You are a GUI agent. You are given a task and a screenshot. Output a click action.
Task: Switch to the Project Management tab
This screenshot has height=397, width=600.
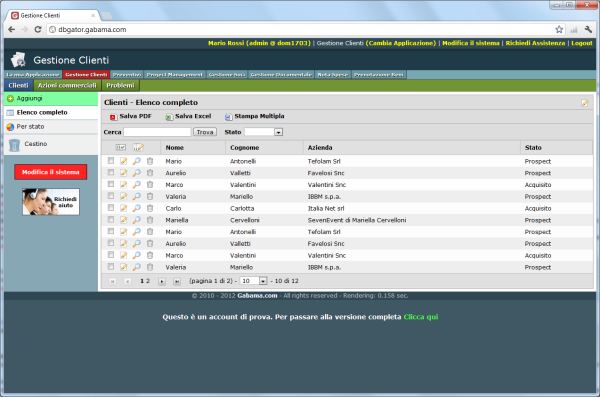pos(174,75)
